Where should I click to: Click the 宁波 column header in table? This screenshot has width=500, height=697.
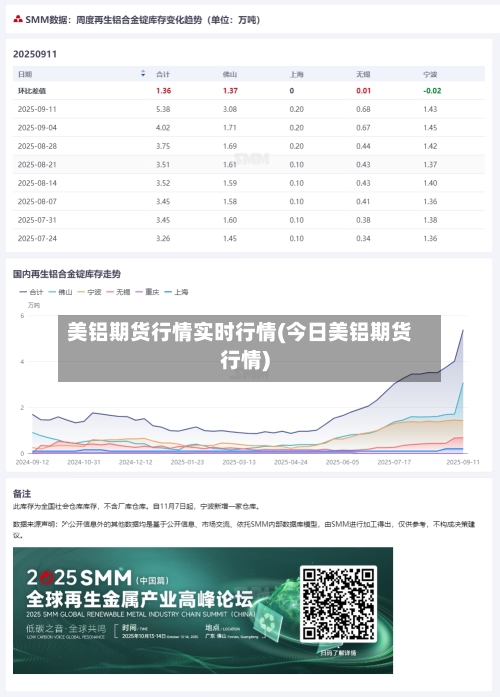click(x=430, y=74)
